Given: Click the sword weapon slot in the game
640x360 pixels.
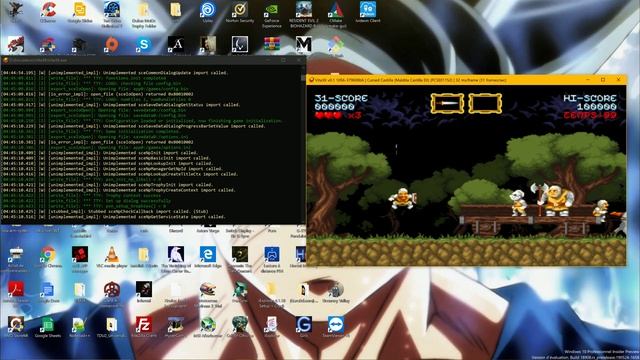Looking at the screenshot, I should 447,103.
